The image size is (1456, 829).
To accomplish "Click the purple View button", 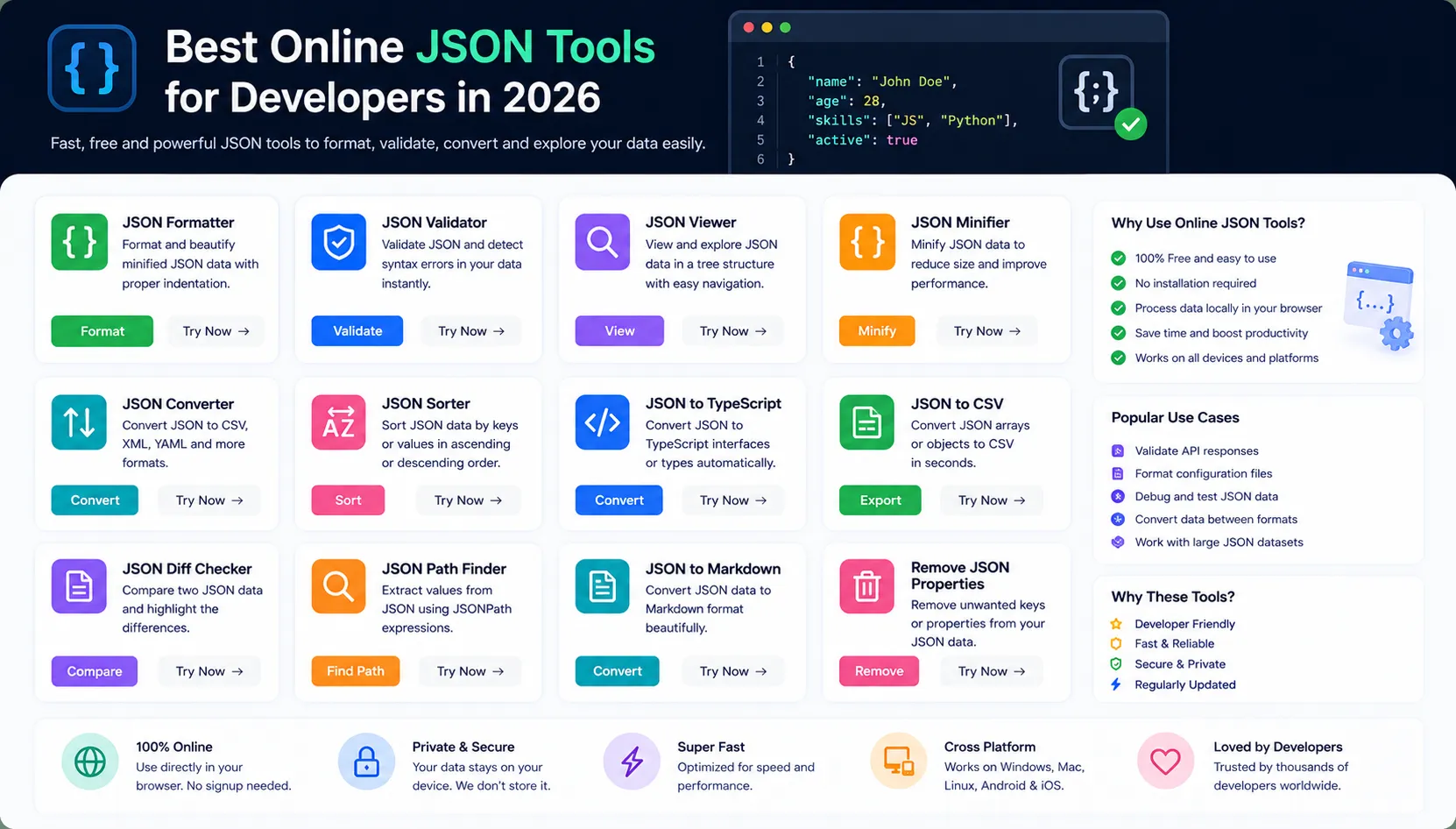I will click(619, 331).
